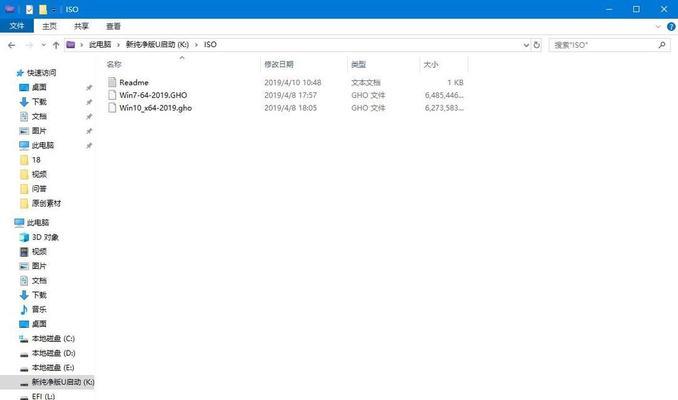Click the 文档 icon under This PC
The image size is (678, 400).
[24, 281]
